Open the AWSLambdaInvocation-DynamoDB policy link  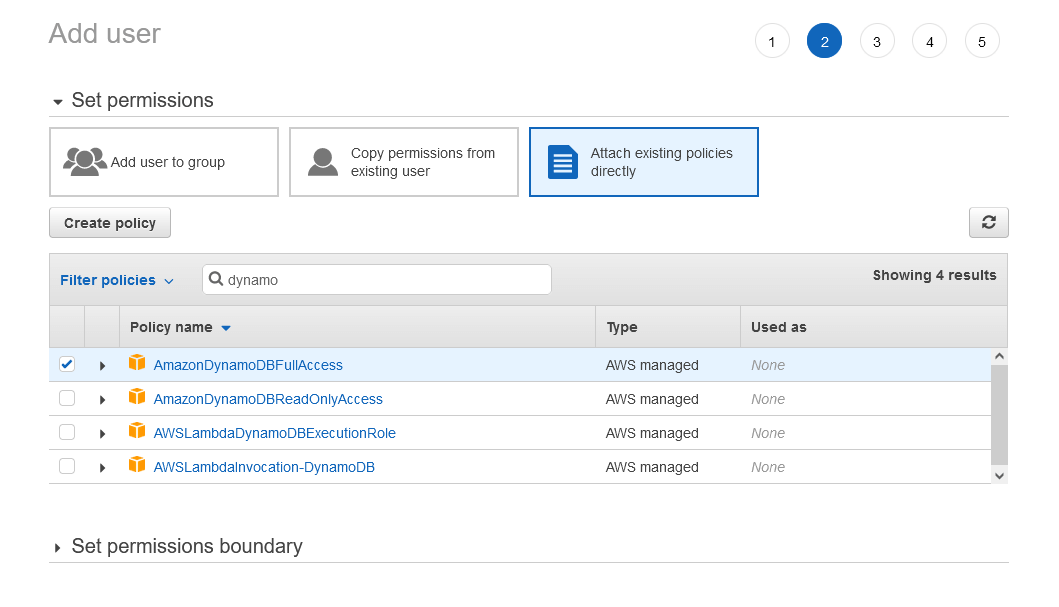tap(264, 467)
